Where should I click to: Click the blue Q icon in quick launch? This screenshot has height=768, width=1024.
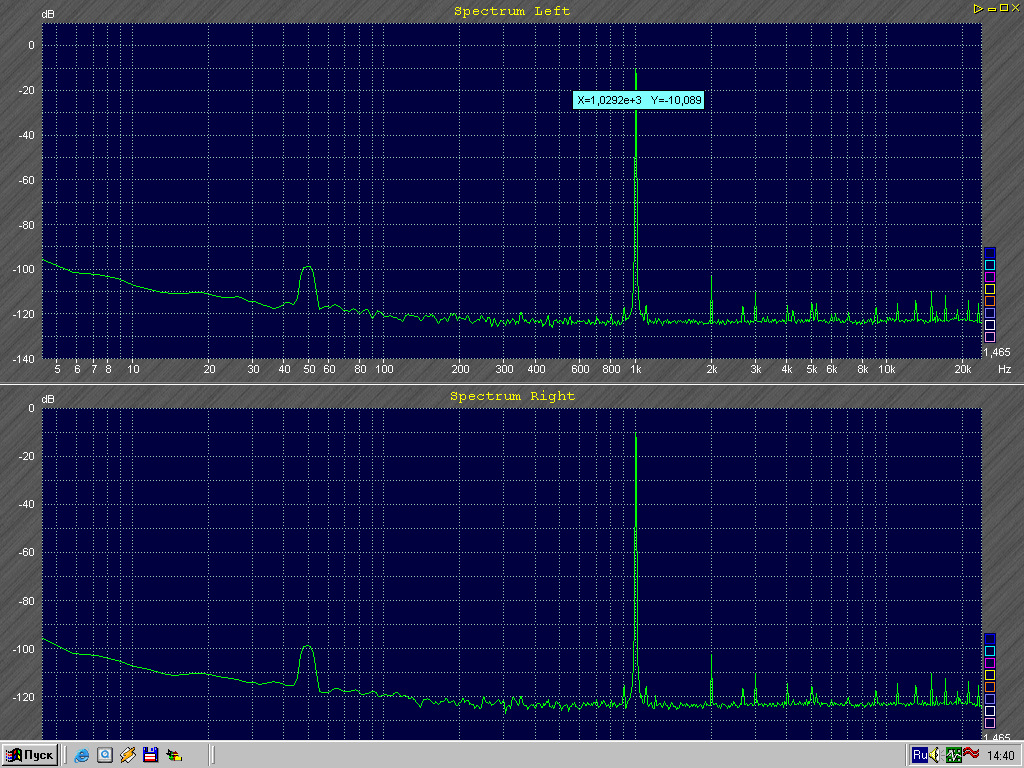click(104, 755)
